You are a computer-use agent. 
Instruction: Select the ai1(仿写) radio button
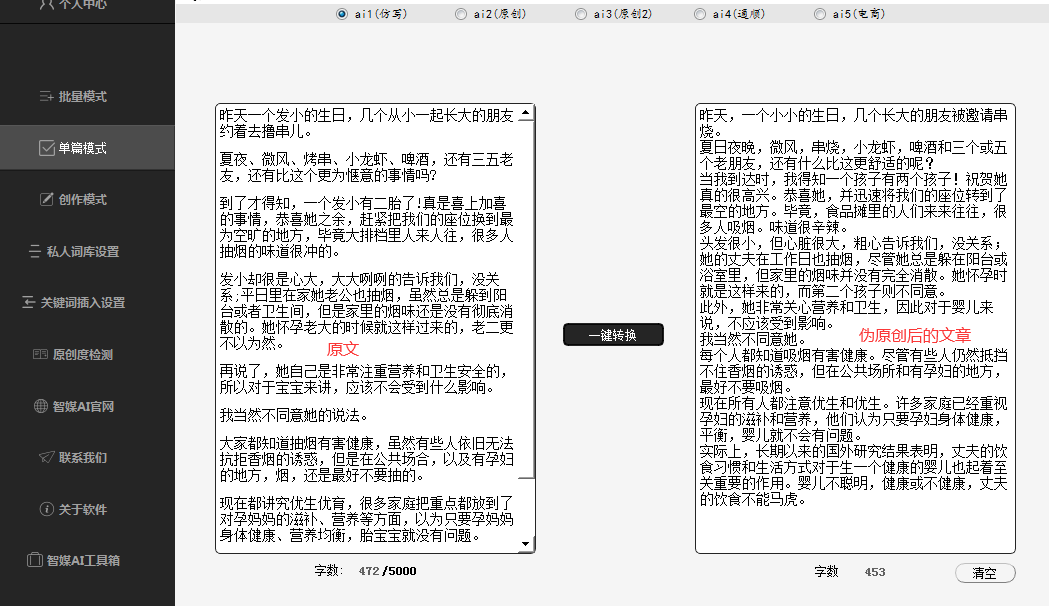(342, 14)
